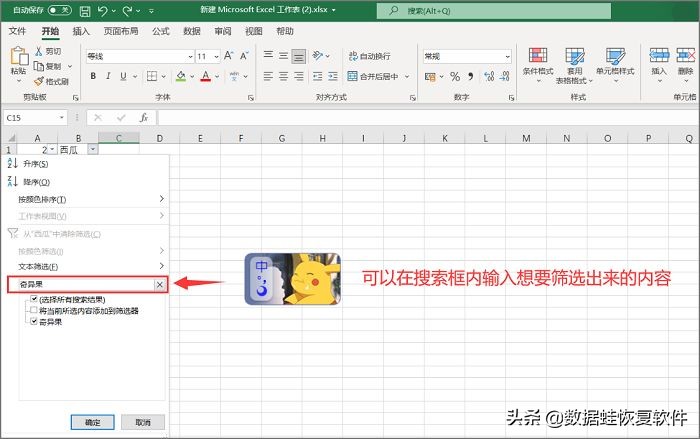Image resolution: width=700 pixels, height=439 pixels.
Task: Decrease font size with small A icon
Action: point(244,56)
